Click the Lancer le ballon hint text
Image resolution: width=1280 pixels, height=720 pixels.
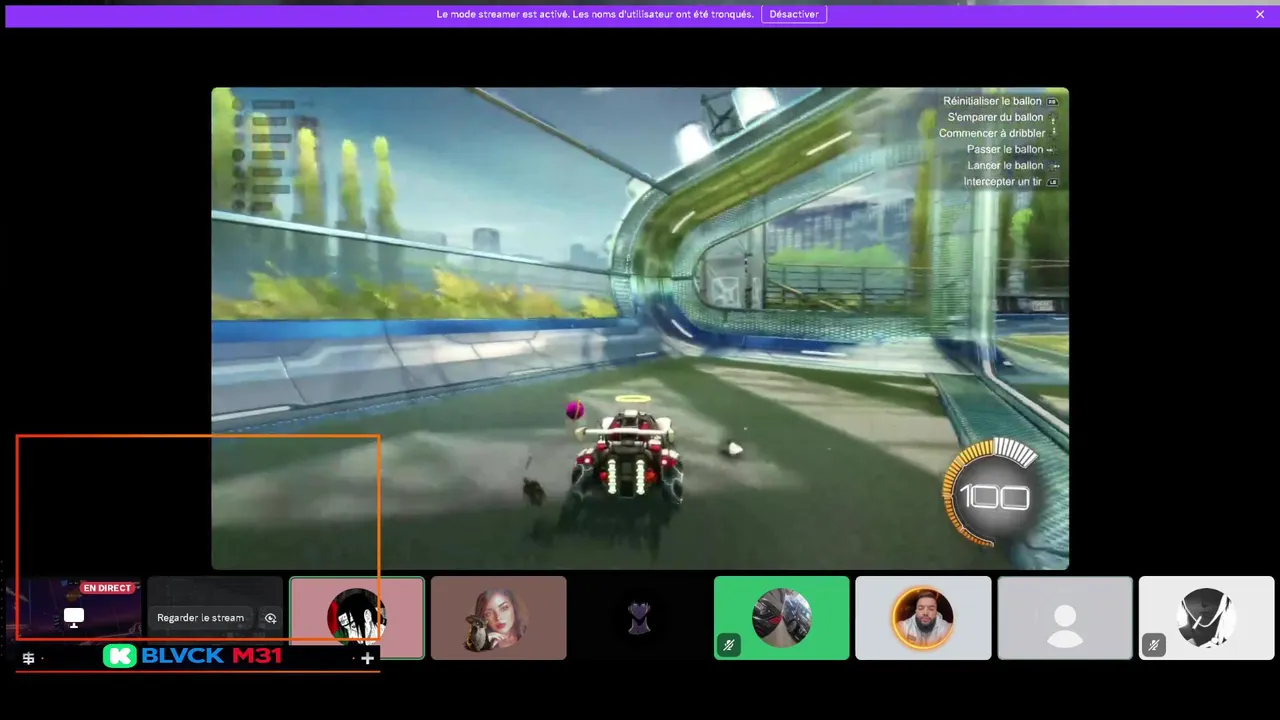click(1005, 165)
